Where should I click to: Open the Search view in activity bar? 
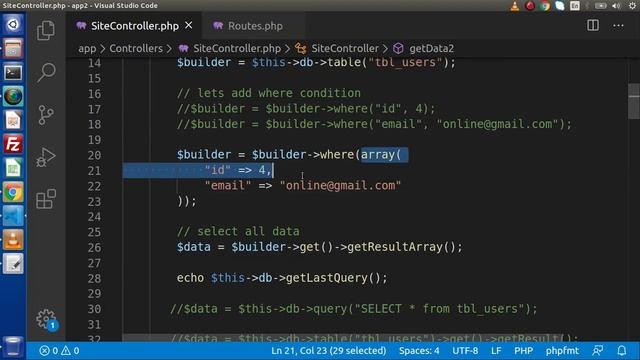point(46,73)
